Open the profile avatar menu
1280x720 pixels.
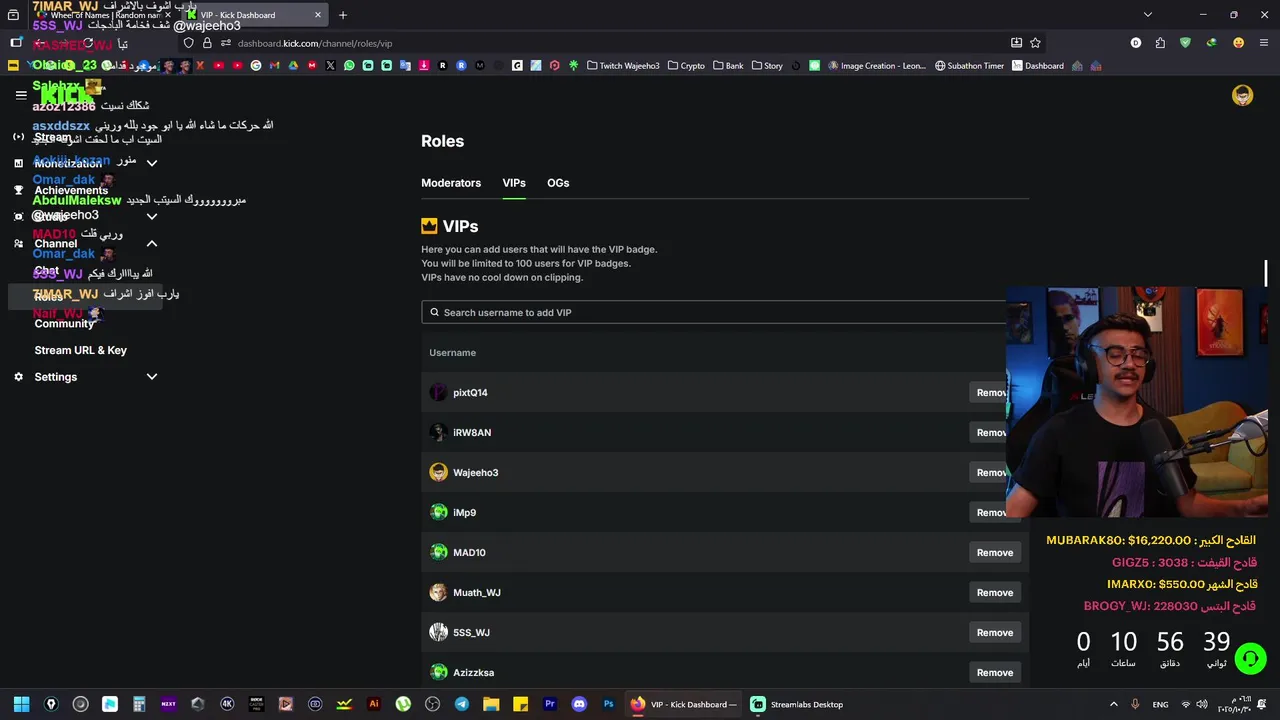[1242, 95]
